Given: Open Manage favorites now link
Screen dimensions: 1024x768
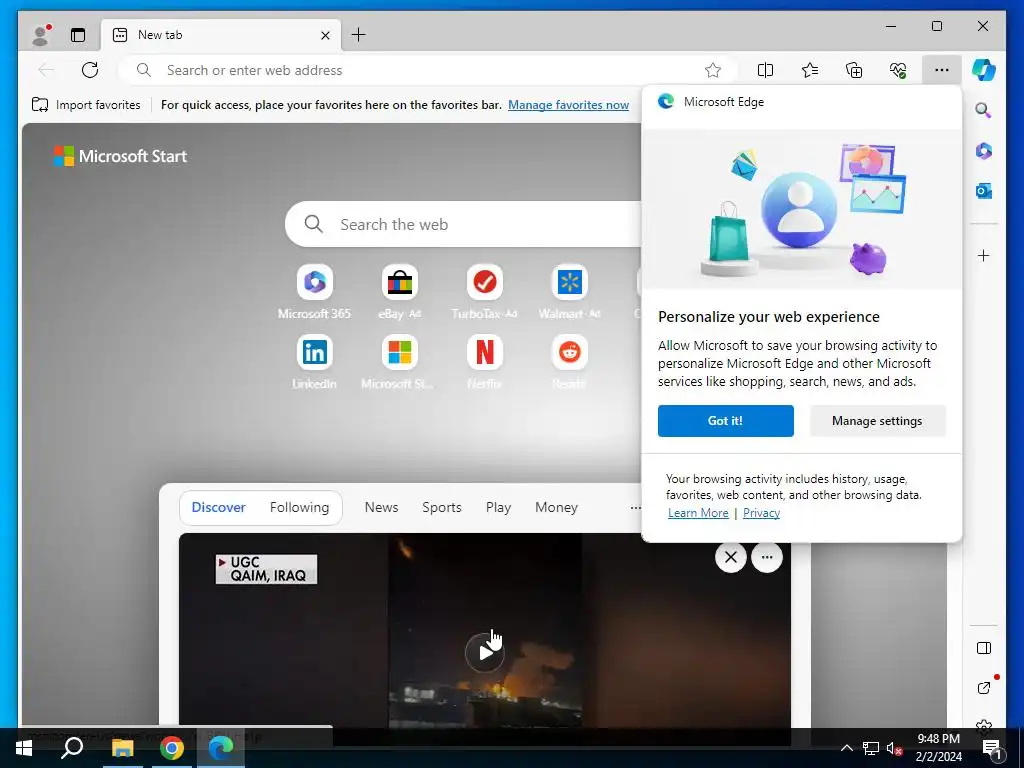Looking at the screenshot, I should tap(568, 104).
